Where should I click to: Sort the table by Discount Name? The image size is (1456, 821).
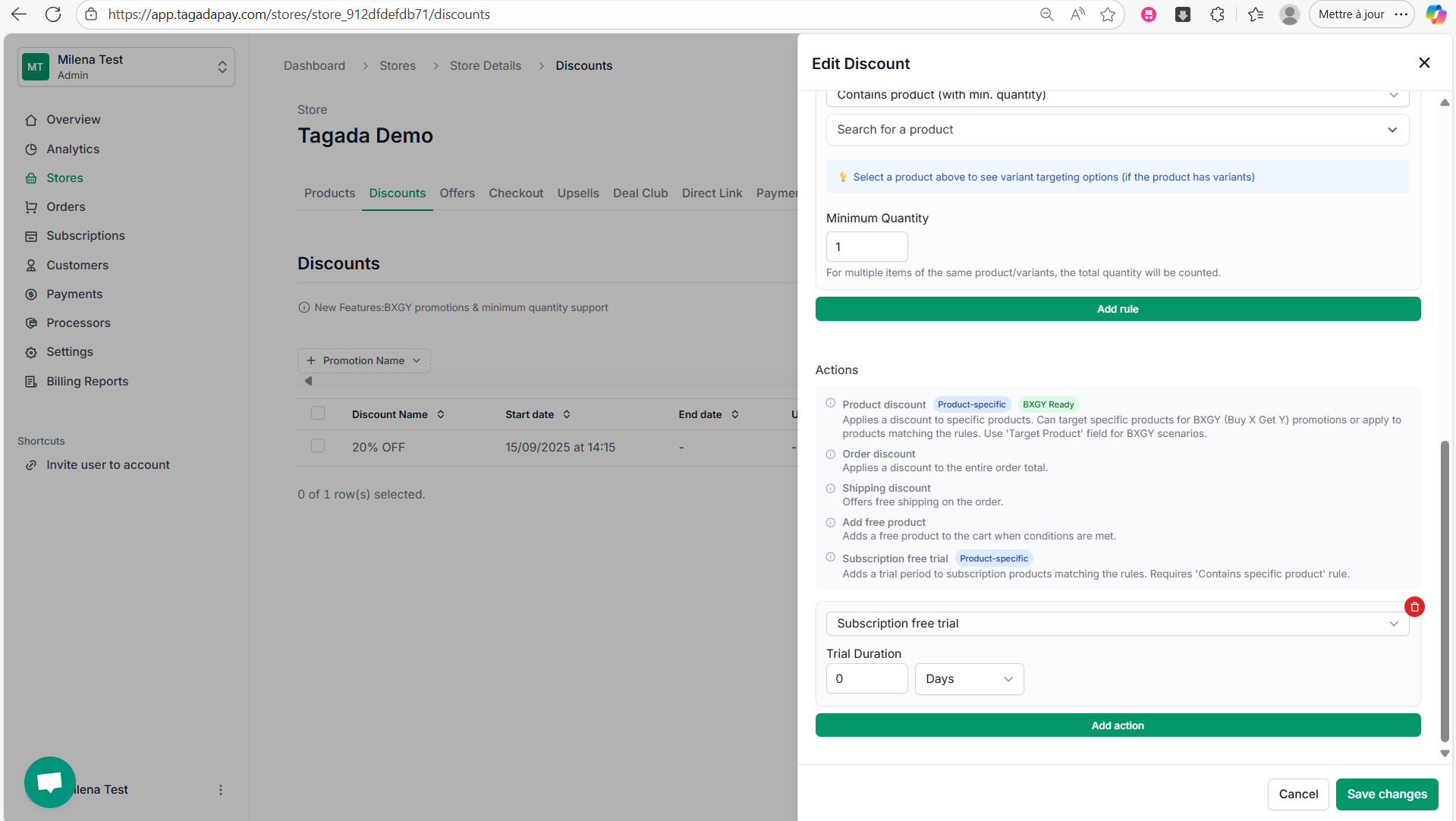coord(398,414)
